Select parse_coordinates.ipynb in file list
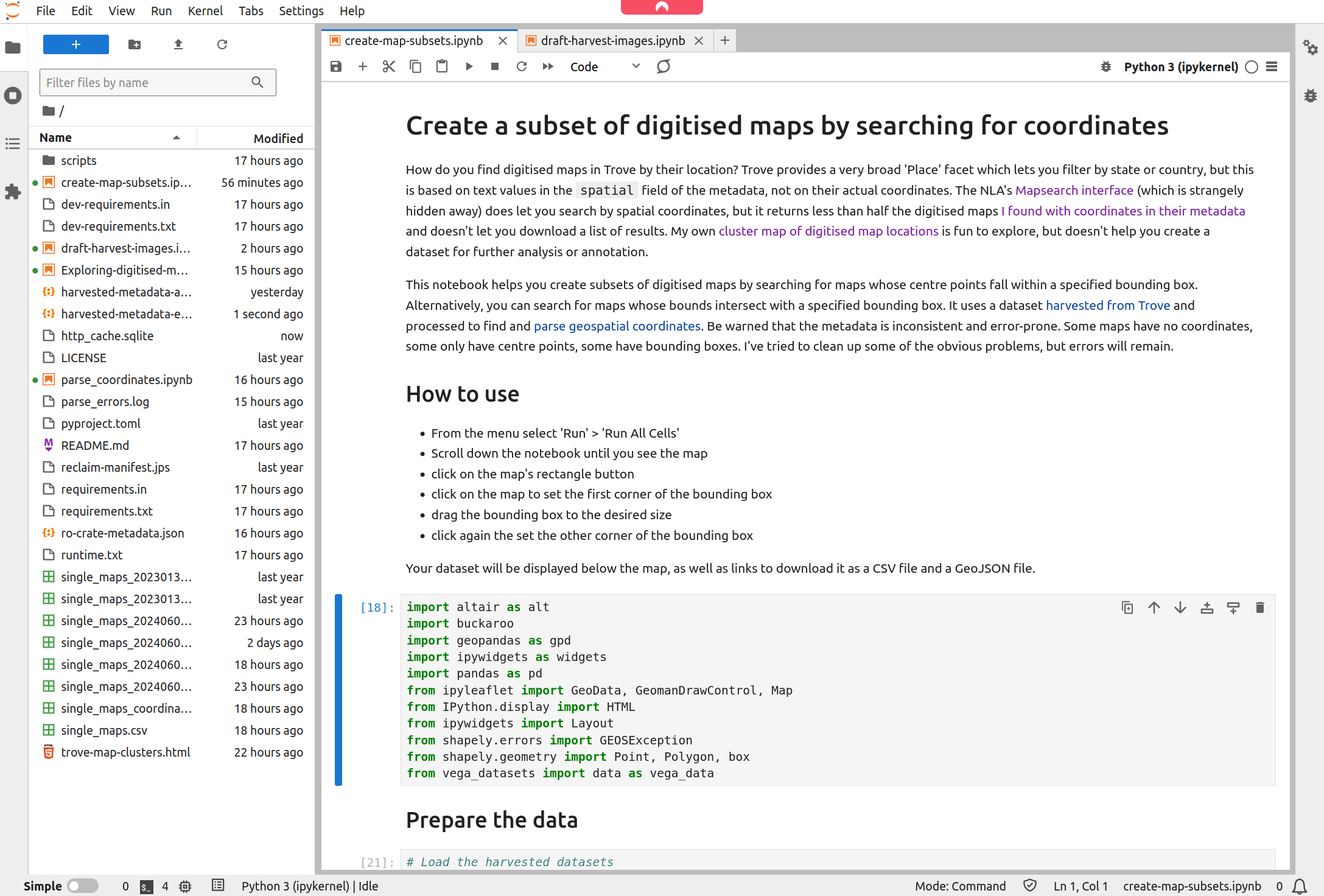 click(x=172, y=380)
